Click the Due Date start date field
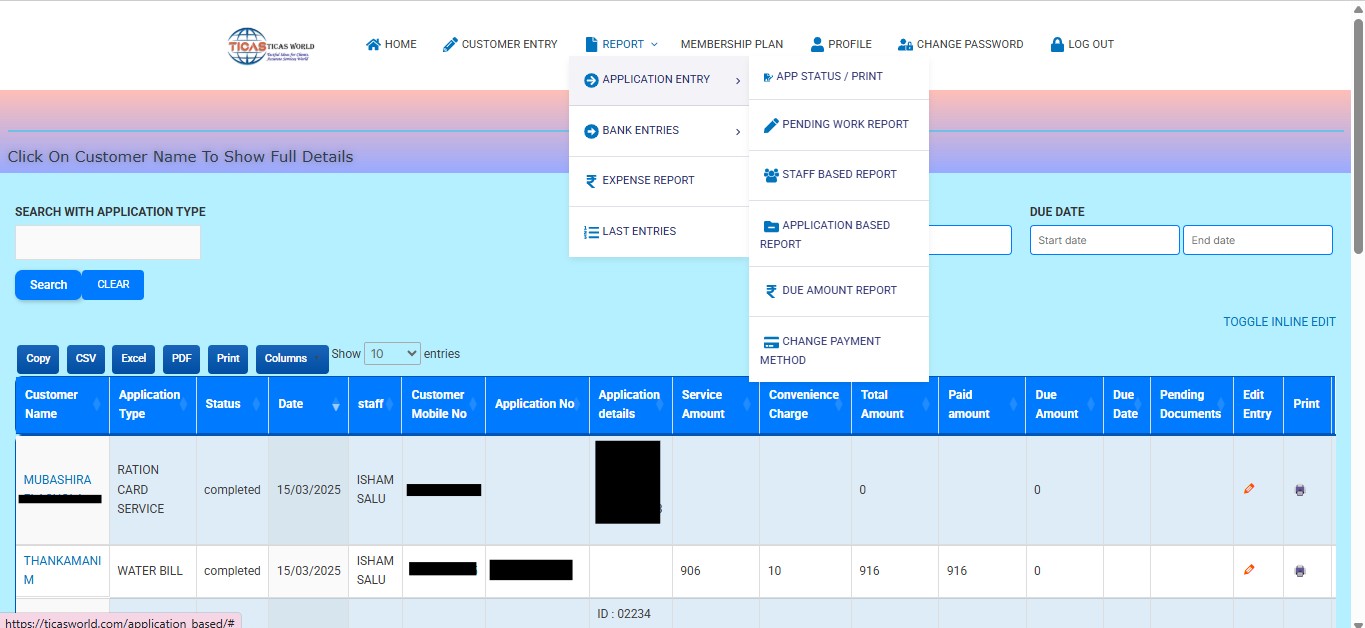Image resolution: width=1365 pixels, height=628 pixels. [x=1104, y=240]
